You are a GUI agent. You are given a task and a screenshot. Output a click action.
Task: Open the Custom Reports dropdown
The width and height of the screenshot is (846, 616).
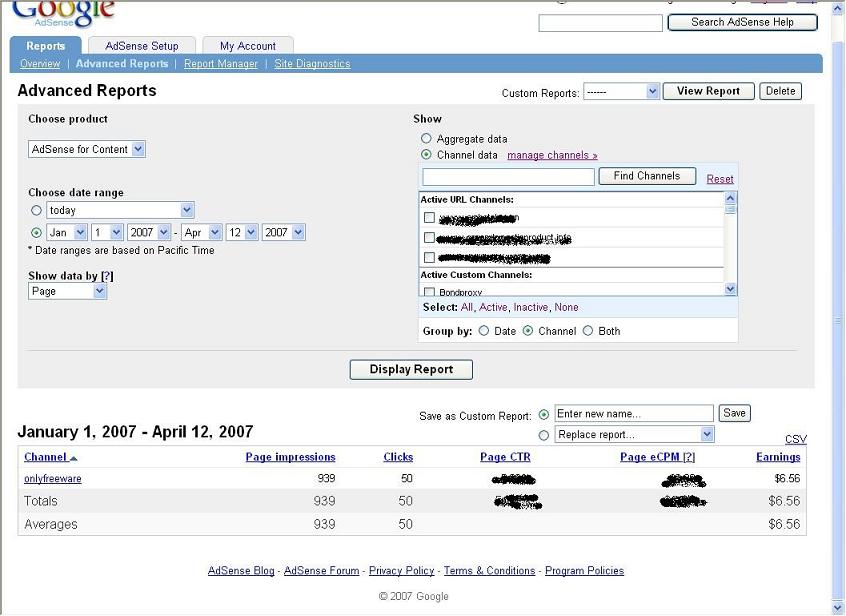(x=622, y=92)
